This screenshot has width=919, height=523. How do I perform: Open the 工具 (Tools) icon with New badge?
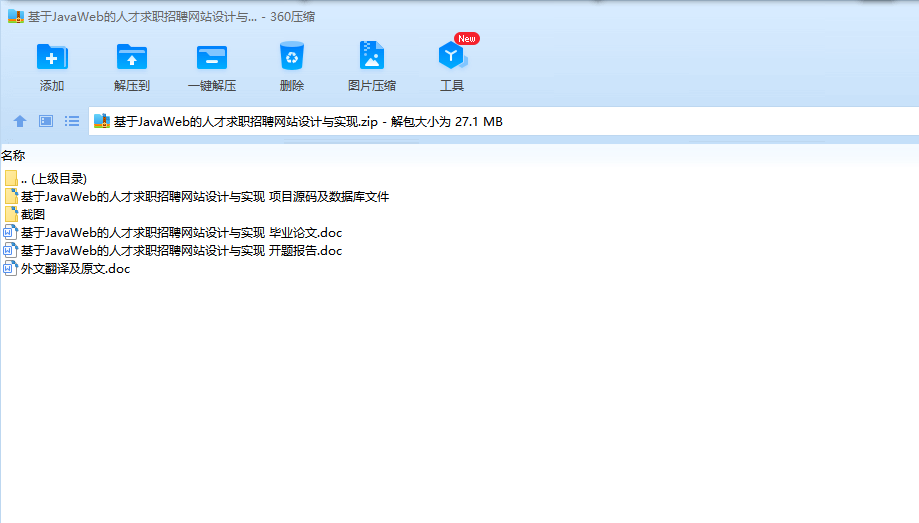pyautogui.click(x=452, y=55)
